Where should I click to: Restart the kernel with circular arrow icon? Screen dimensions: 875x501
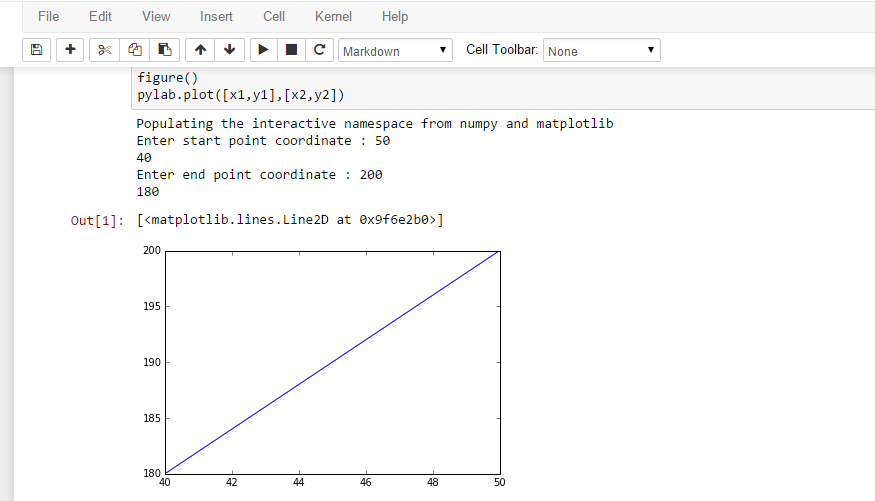pos(320,50)
